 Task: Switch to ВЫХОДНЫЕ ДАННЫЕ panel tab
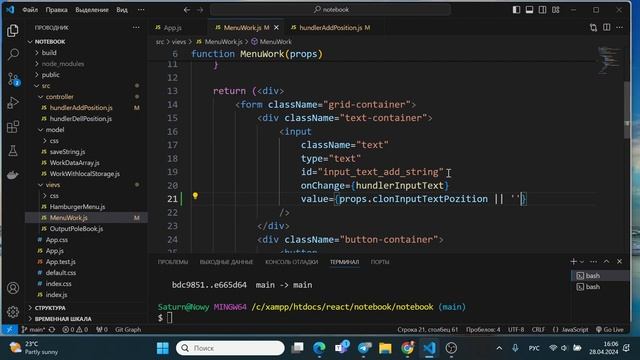point(226,262)
